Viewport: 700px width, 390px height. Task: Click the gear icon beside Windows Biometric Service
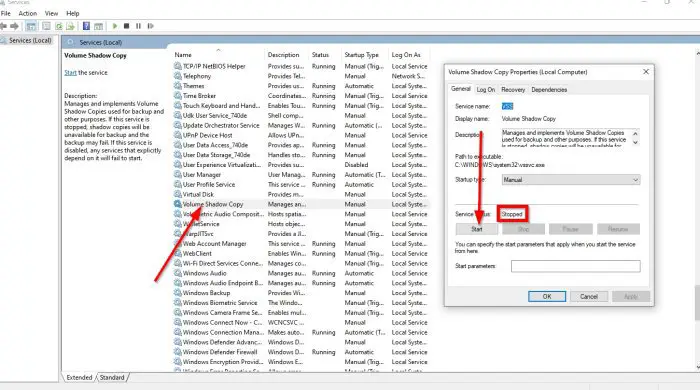[178, 303]
